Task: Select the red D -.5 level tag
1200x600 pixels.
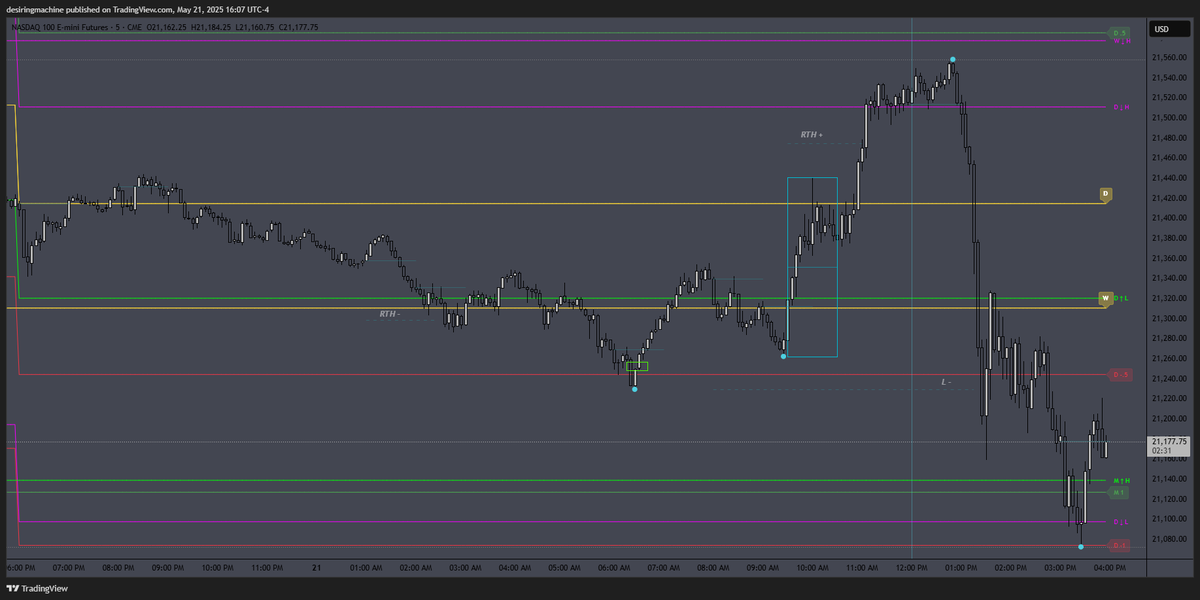Action: click(x=1120, y=375)
